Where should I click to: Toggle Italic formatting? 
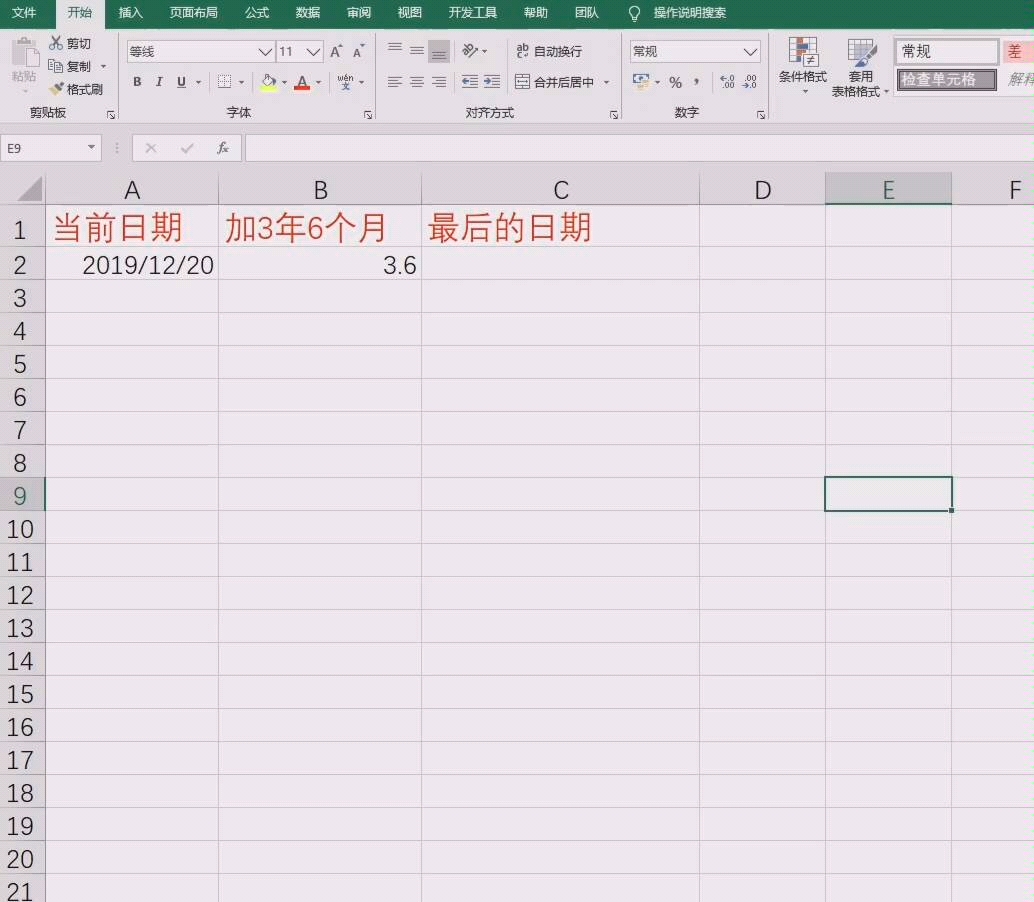coord(159,82)
